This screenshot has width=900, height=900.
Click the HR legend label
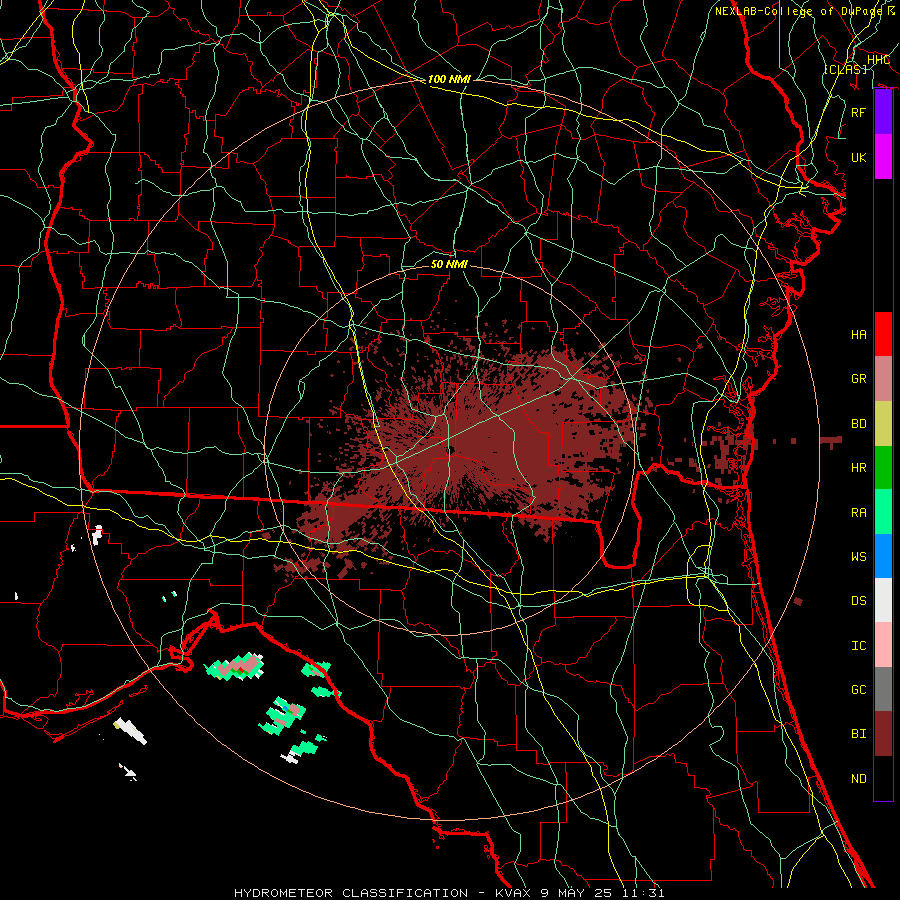[x=859, y=468]
